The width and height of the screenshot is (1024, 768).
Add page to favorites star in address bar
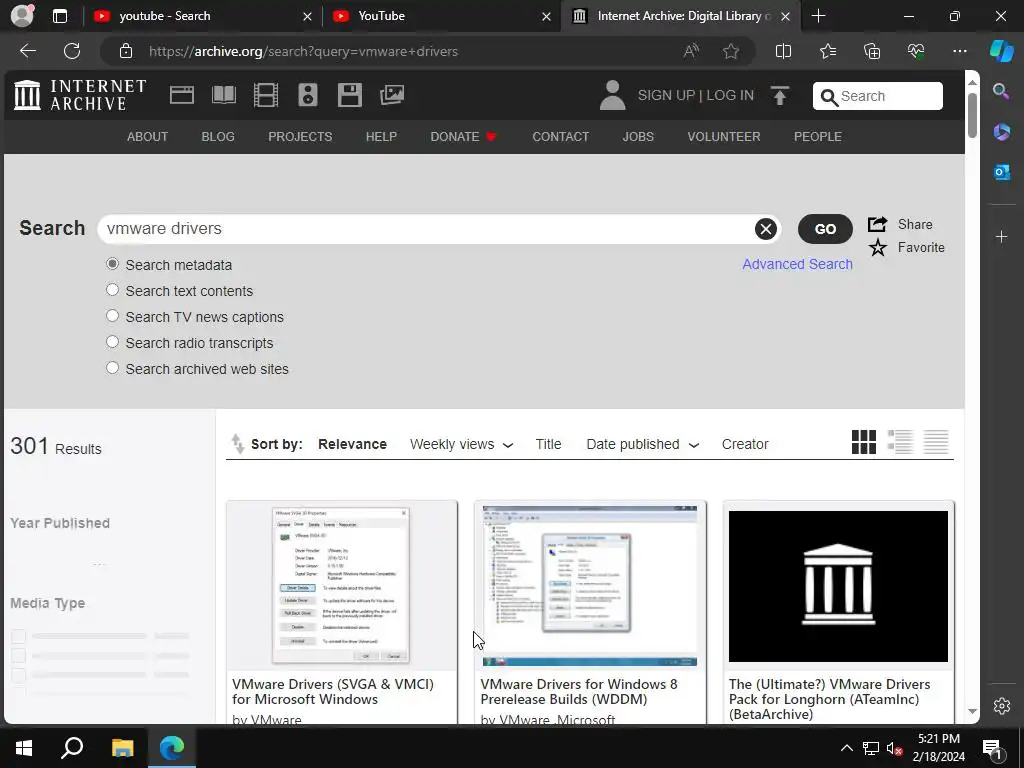click(731, 51)
